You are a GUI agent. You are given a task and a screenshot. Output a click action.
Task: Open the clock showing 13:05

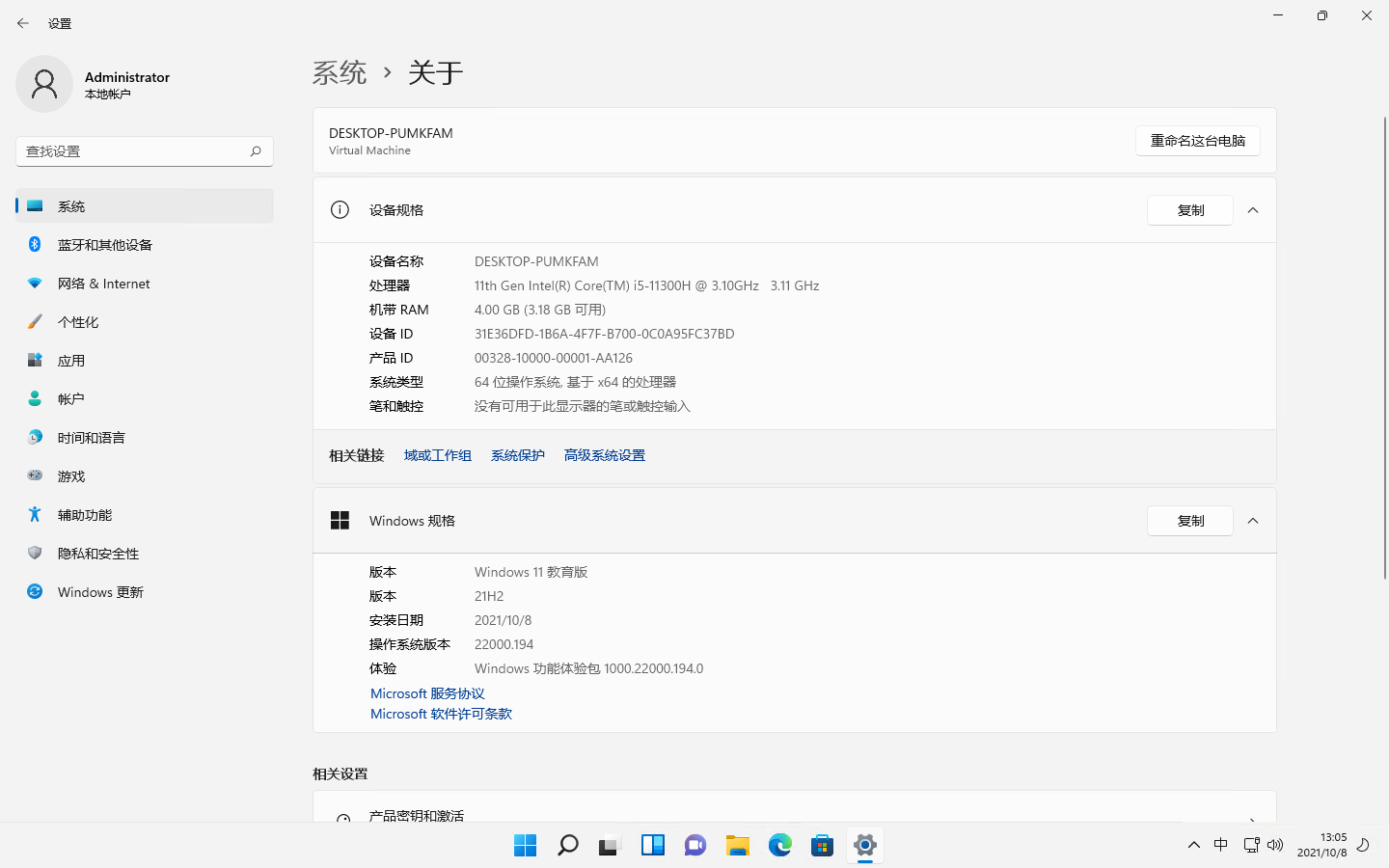tap(1321, 845)
